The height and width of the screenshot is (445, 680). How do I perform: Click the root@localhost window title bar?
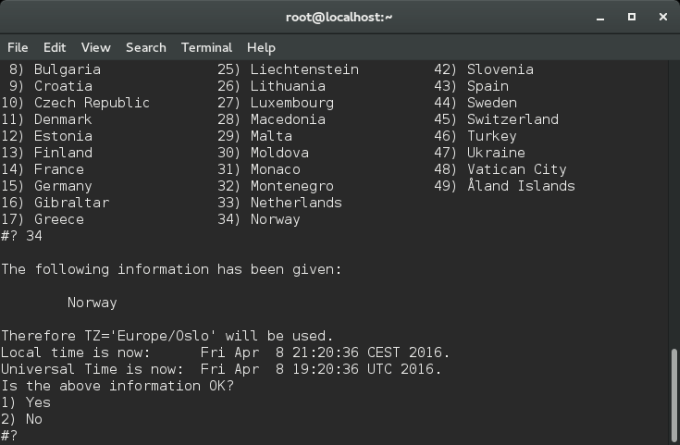[340, 16]
